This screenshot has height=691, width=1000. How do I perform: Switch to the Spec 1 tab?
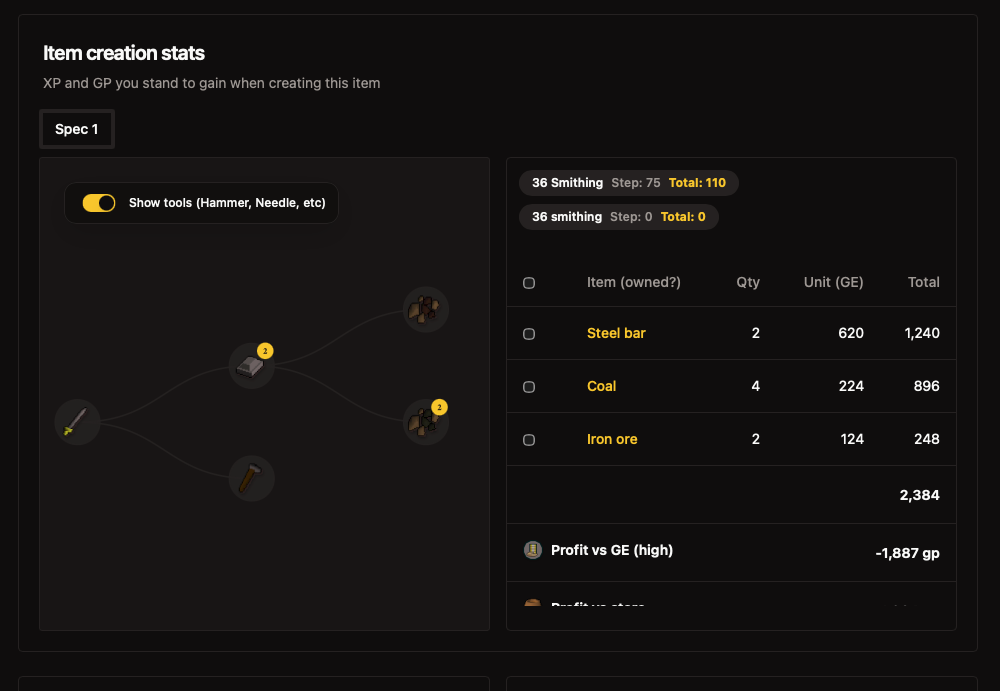tap(77, 129)
